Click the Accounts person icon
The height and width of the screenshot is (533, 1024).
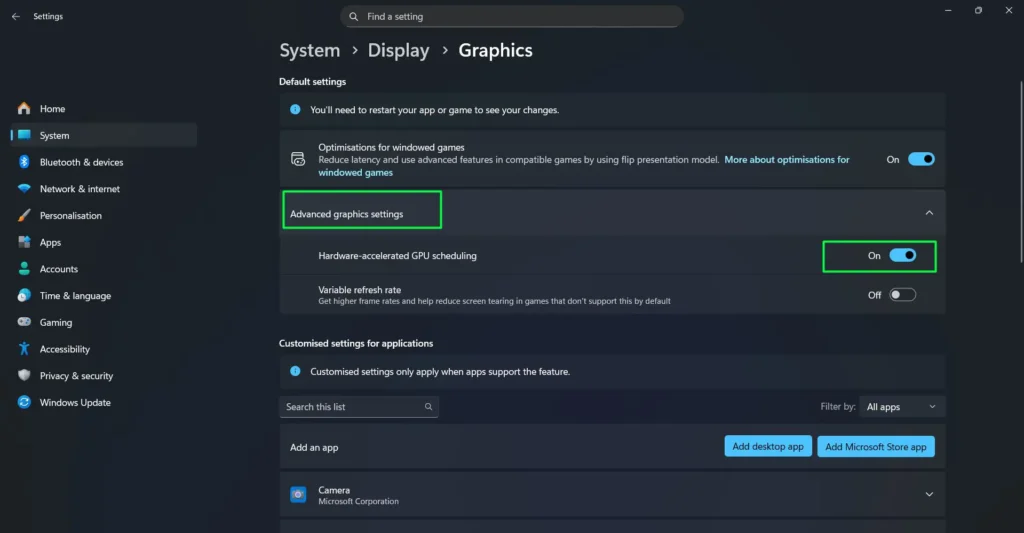[24, 268]
